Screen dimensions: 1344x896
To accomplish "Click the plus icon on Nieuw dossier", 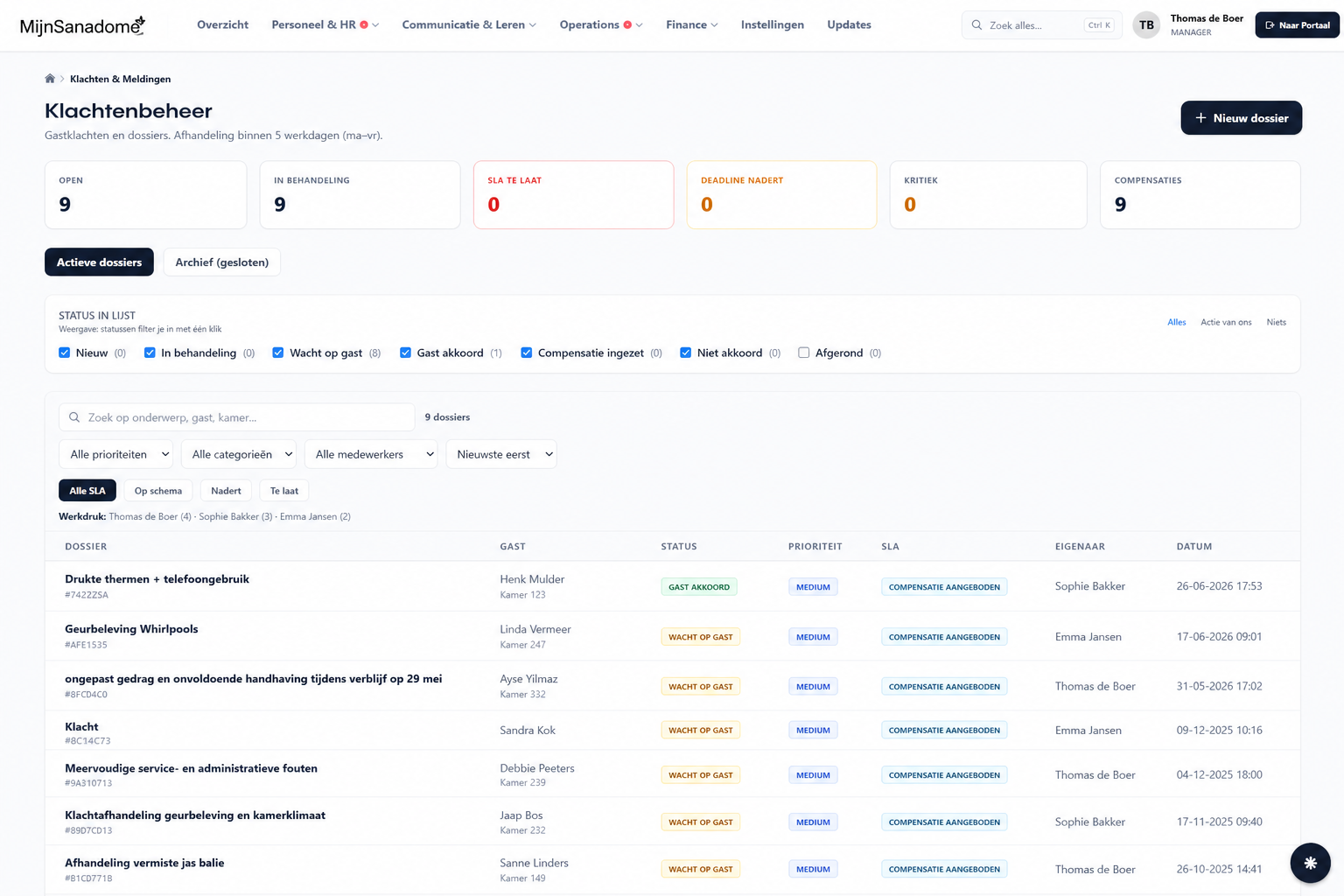I will click(x=1200, y=118).
